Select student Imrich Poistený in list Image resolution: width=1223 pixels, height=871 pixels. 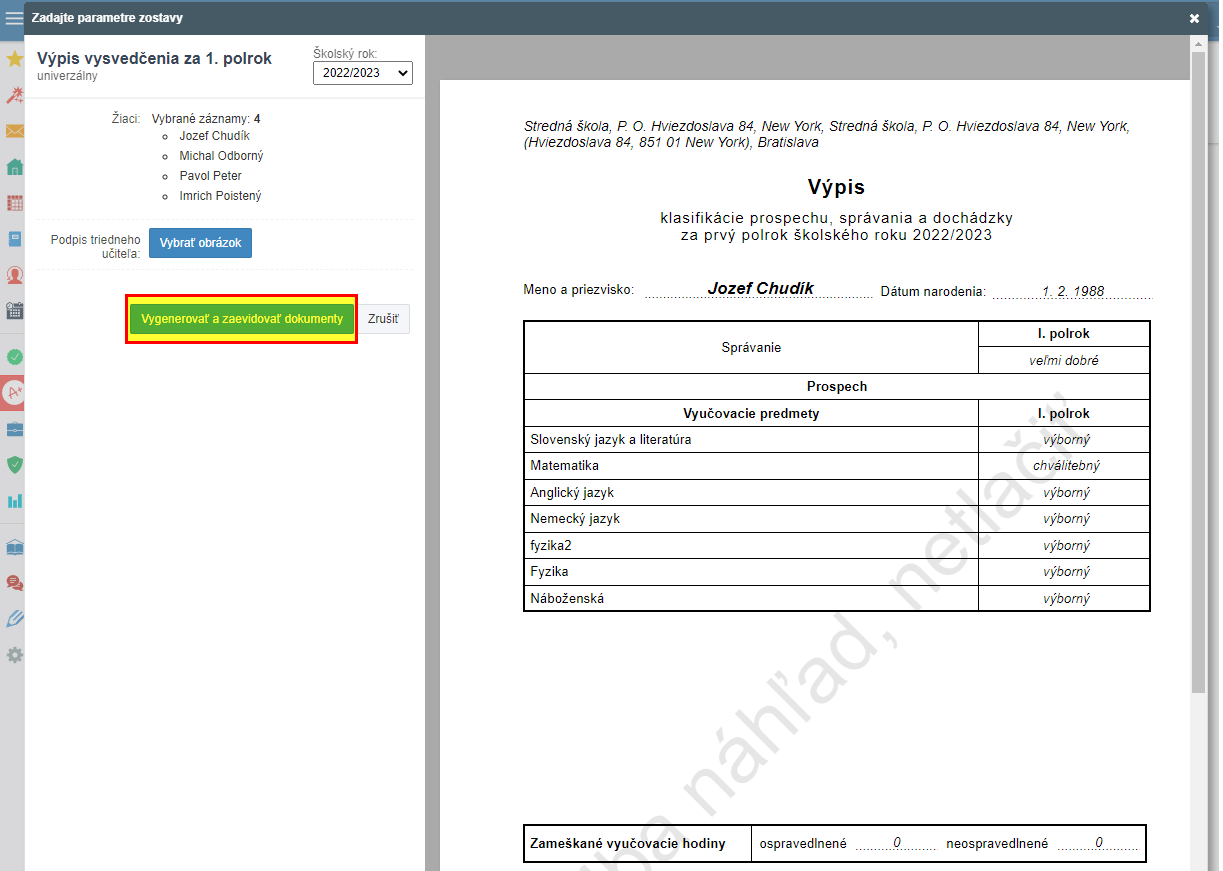click(220, 196)
